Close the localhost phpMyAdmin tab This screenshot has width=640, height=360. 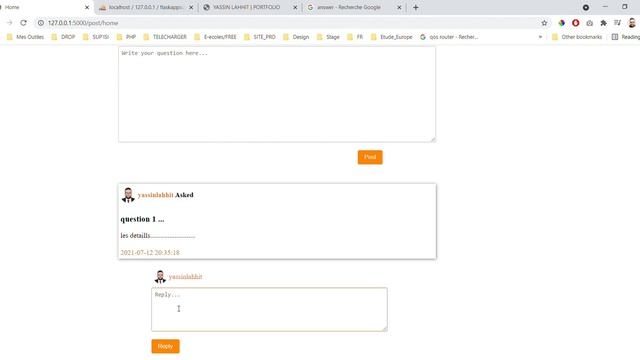[x=191, y=7]
